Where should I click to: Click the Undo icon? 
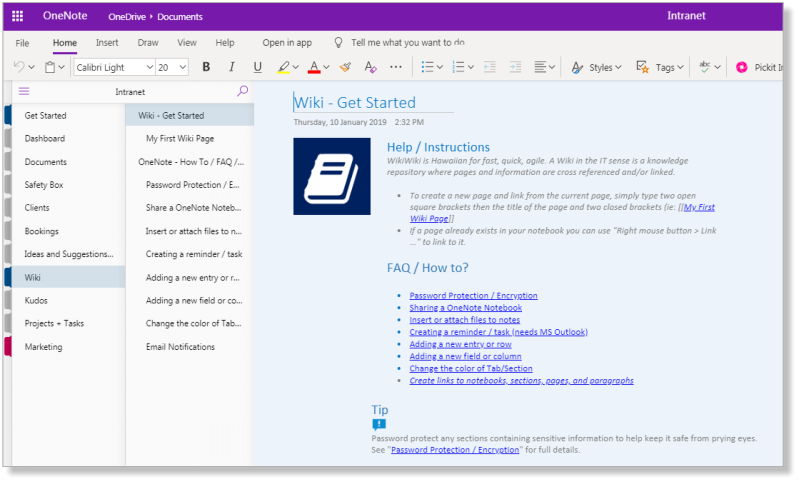(x=19, y=67)
